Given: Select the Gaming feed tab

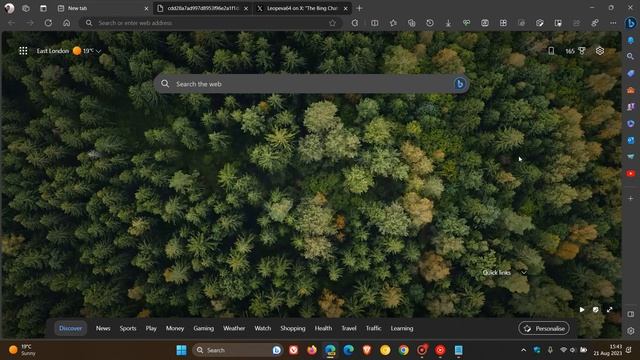Looking at the screenshot, I should 203,328.
